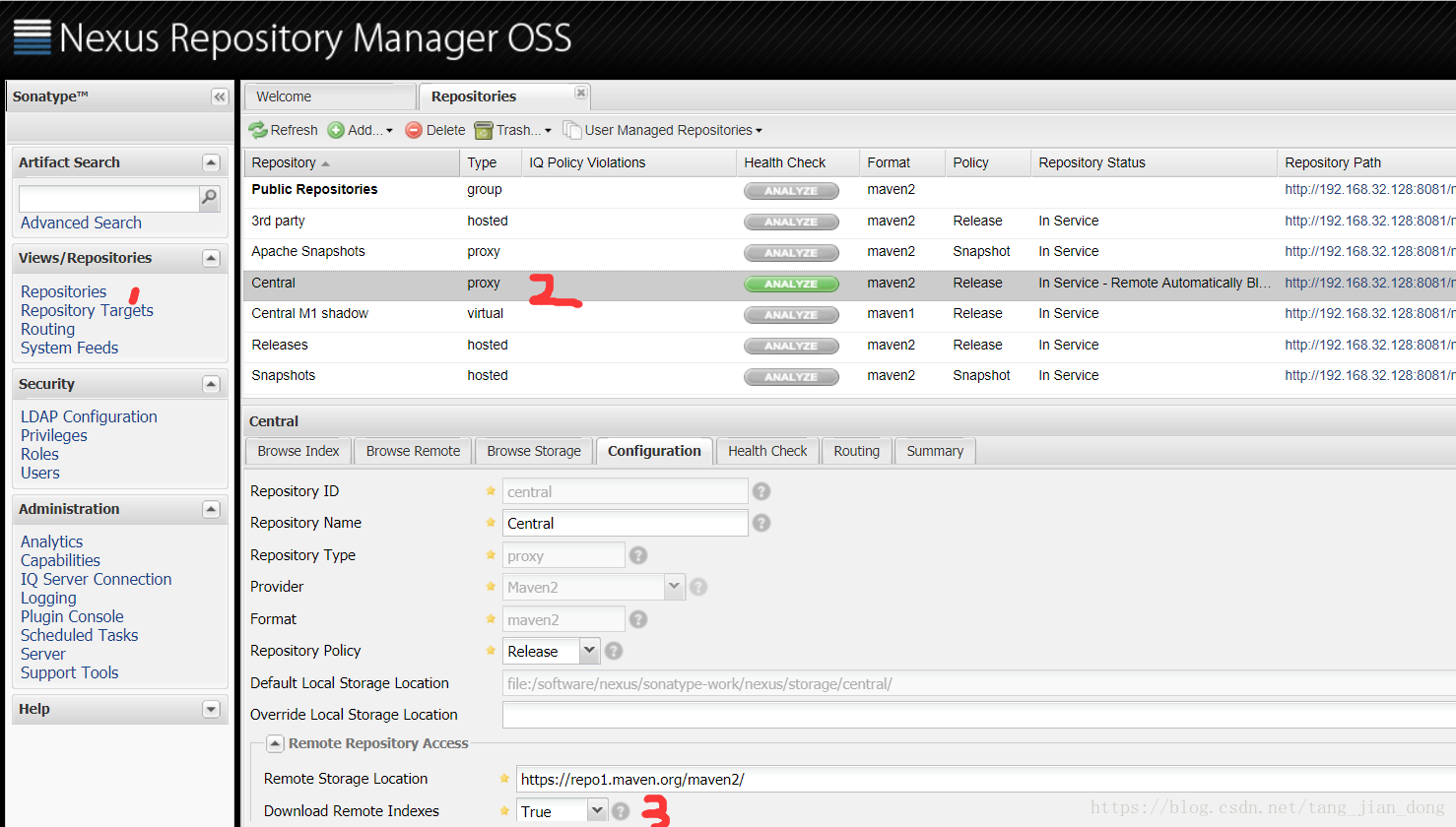
Task: Collapse the Views/Repositories section
Action: click(211, 258)
